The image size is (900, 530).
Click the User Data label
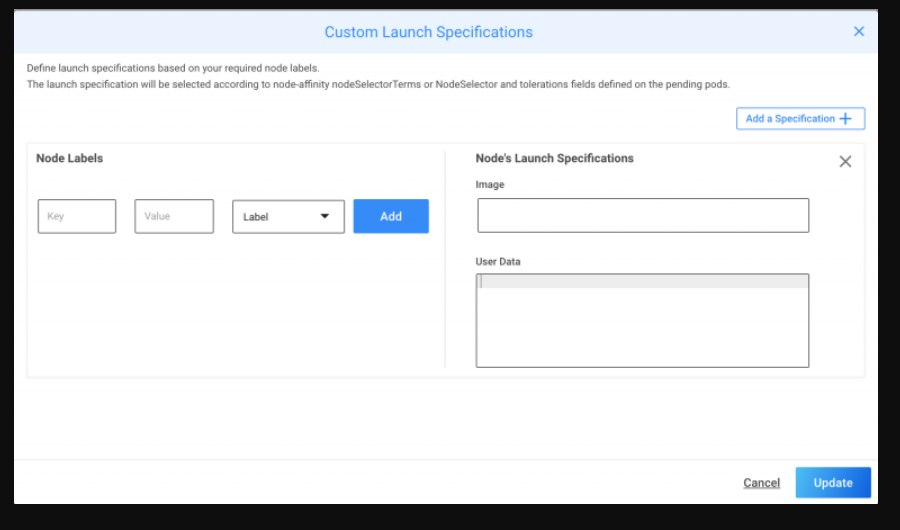pyautogui.click(x=498, y=262)
